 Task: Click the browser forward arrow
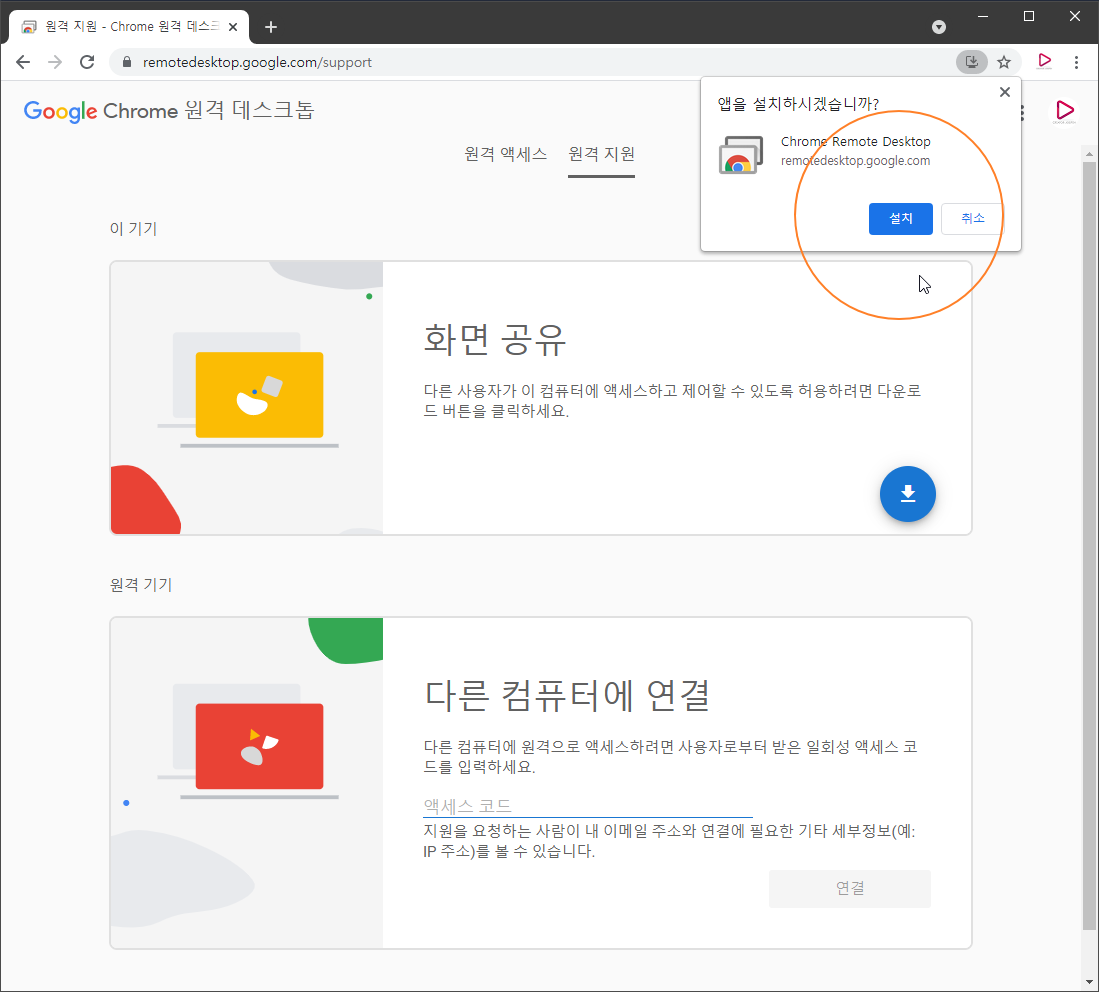pos(55,62)
